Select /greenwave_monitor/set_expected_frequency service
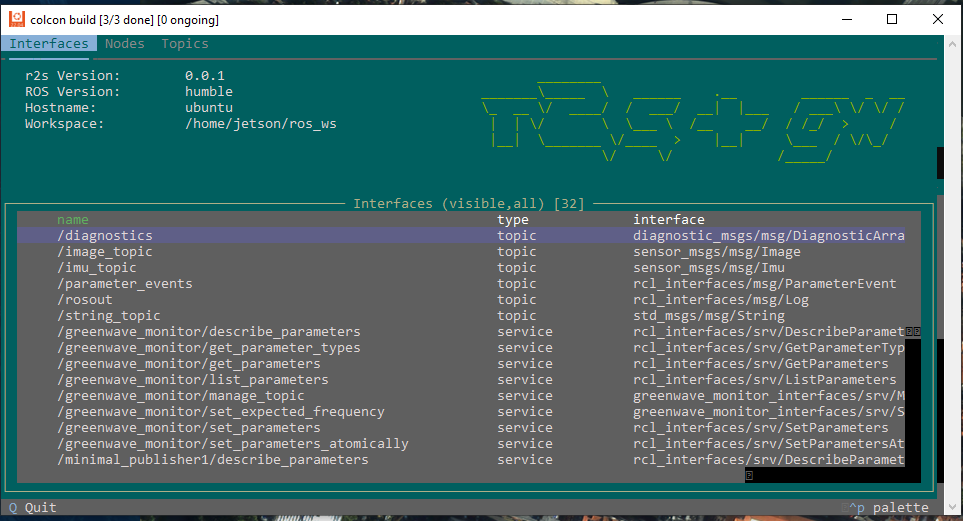Screen dimensions: 963x521 pyautogui.click(x=220, y=412)
